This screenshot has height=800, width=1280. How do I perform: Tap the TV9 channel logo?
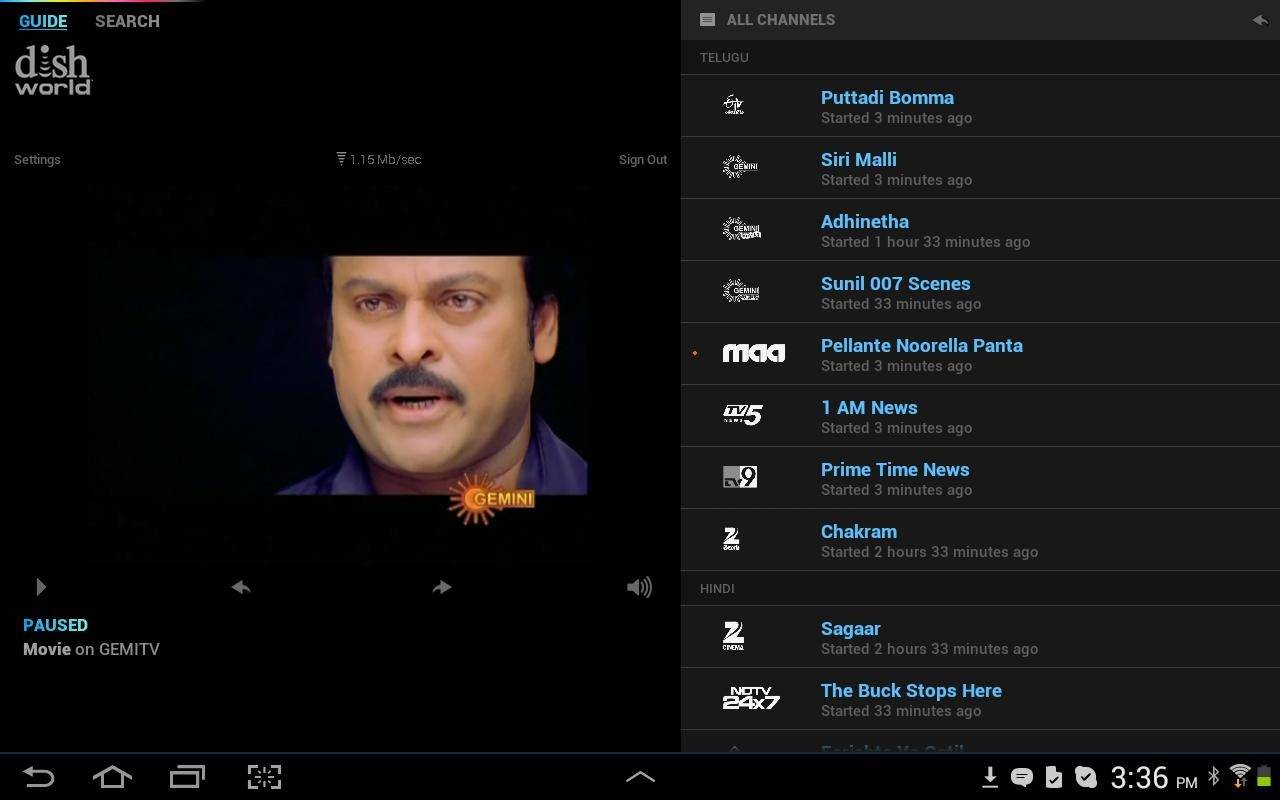740,477
